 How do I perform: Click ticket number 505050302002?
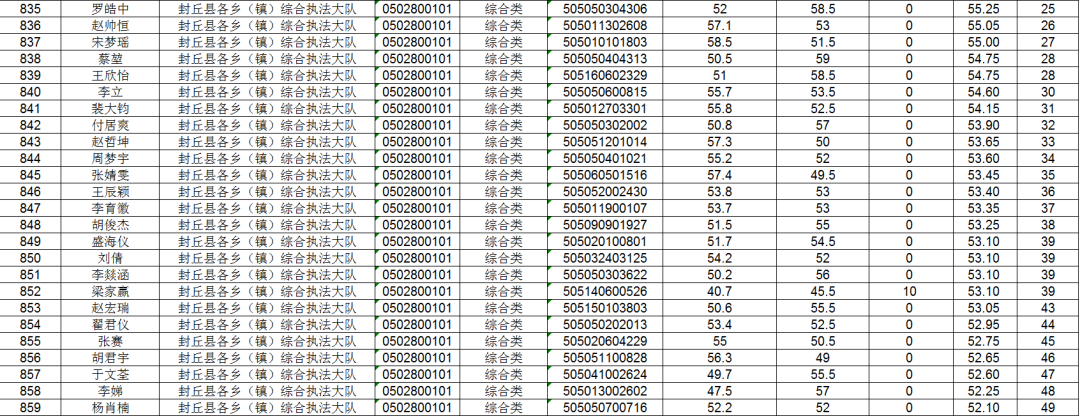pyautogui.click(x=605, y=125)
